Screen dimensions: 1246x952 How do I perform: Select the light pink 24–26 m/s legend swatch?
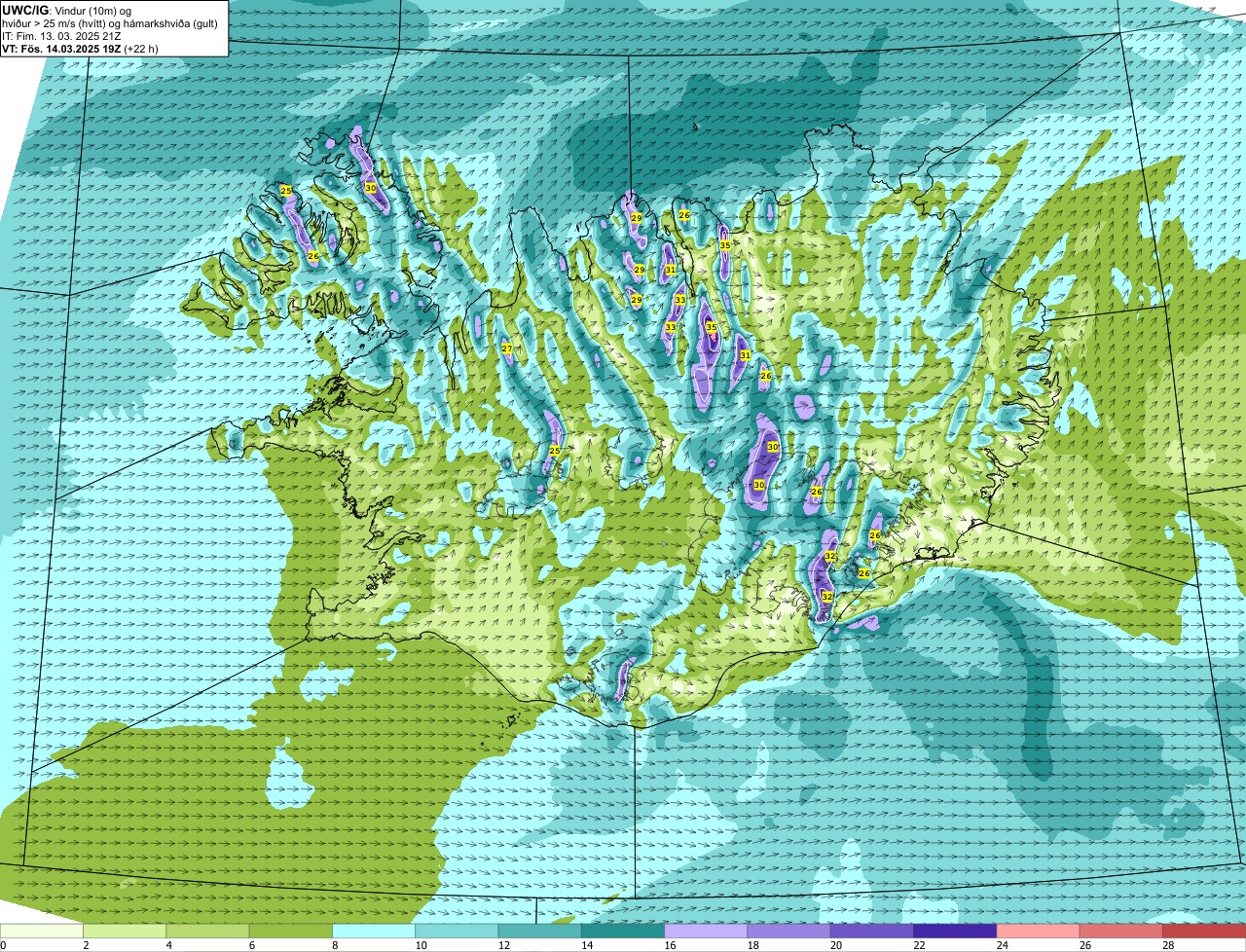pyautogui.click(x=1039, y=931)
